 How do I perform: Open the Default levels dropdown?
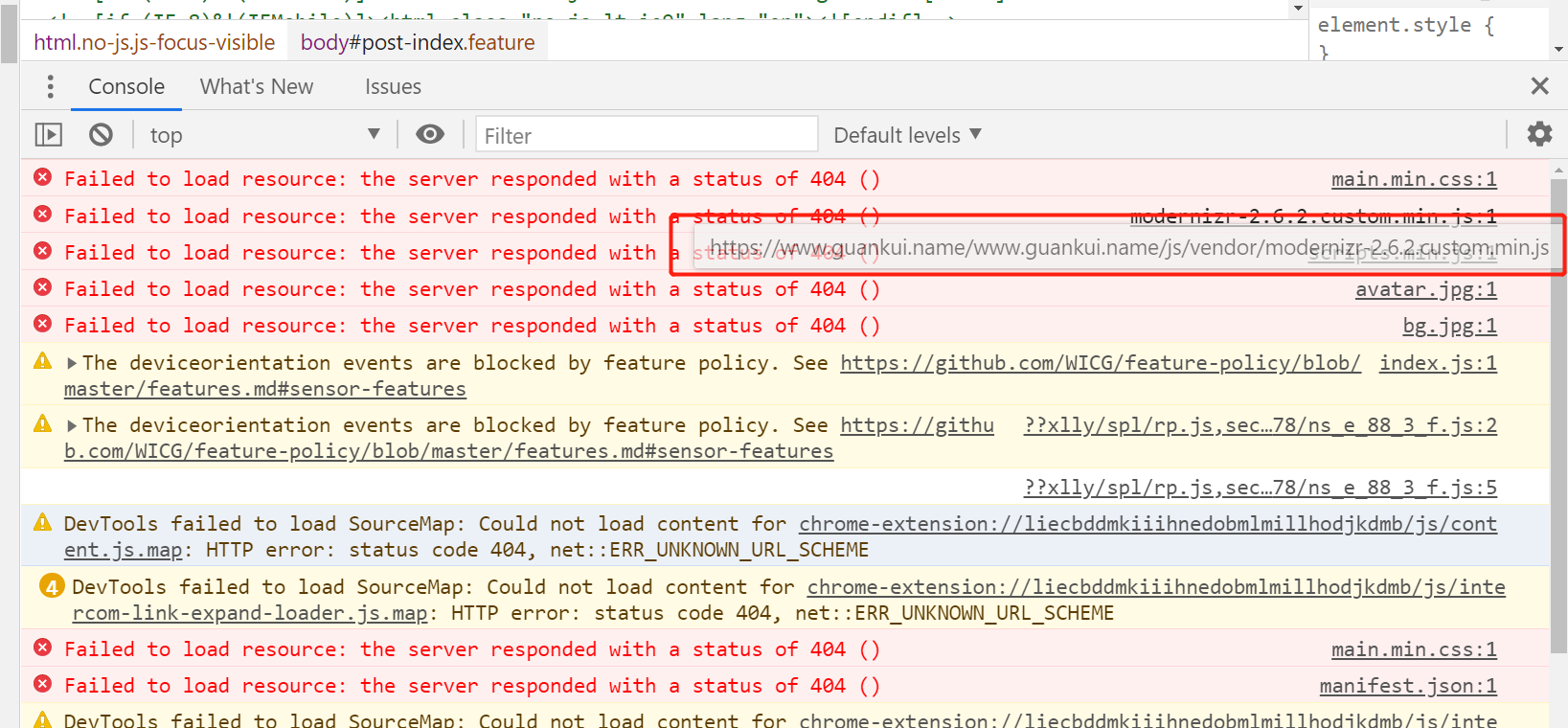pyautogui.click(x=907, y=135)
